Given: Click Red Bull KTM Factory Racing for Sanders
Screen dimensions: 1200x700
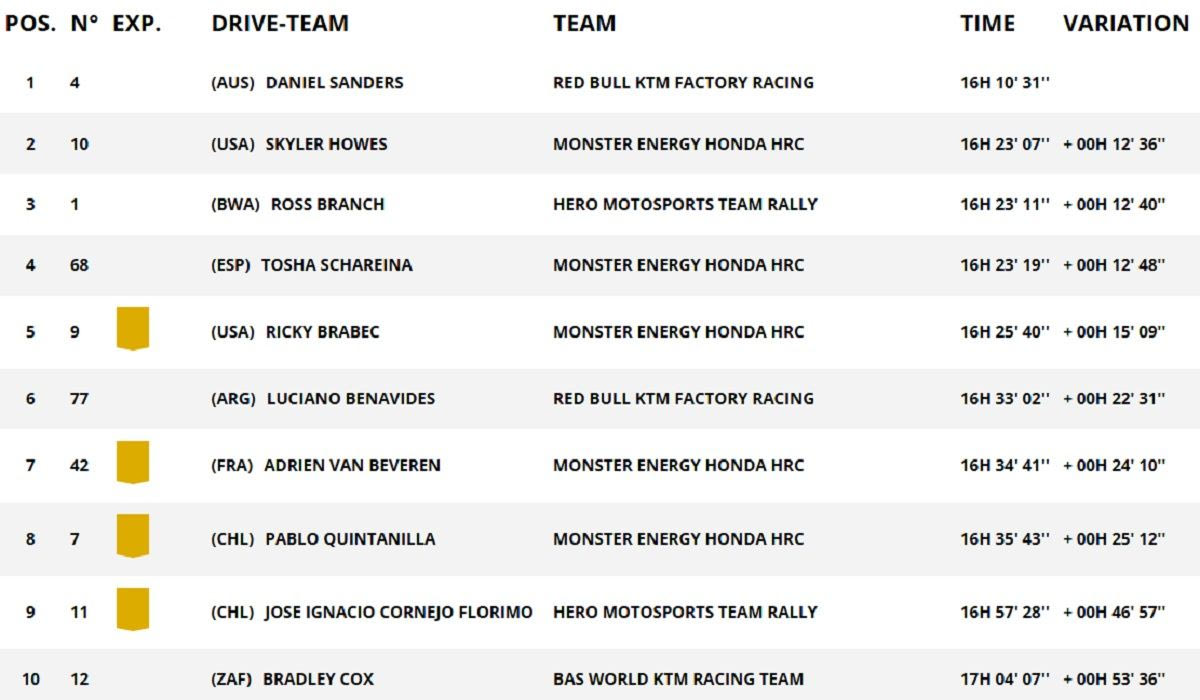Looking at the screenshot, I should click(x=683, y=83).
